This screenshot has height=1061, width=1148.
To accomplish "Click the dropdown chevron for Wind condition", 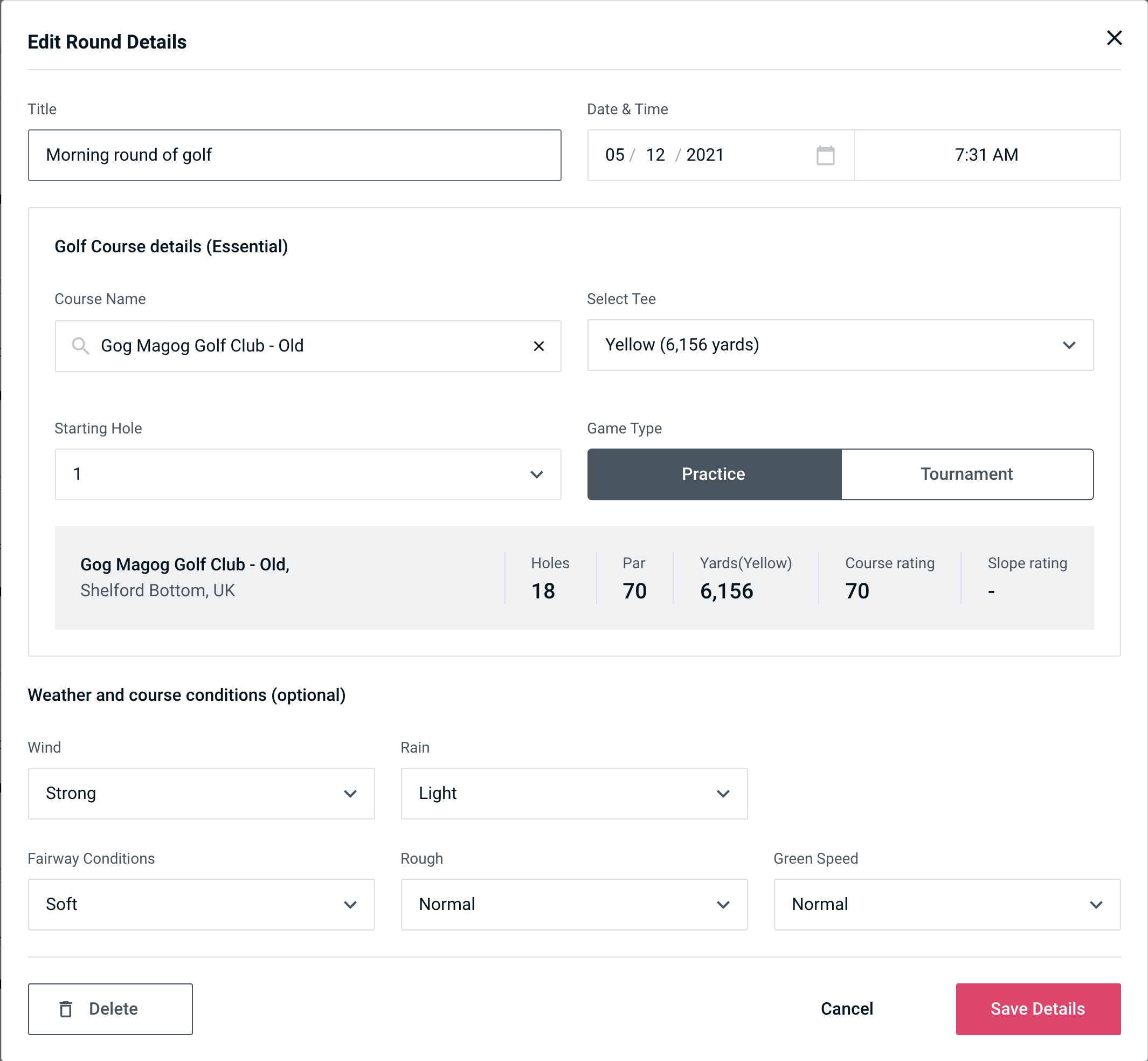I will [351, 793].
